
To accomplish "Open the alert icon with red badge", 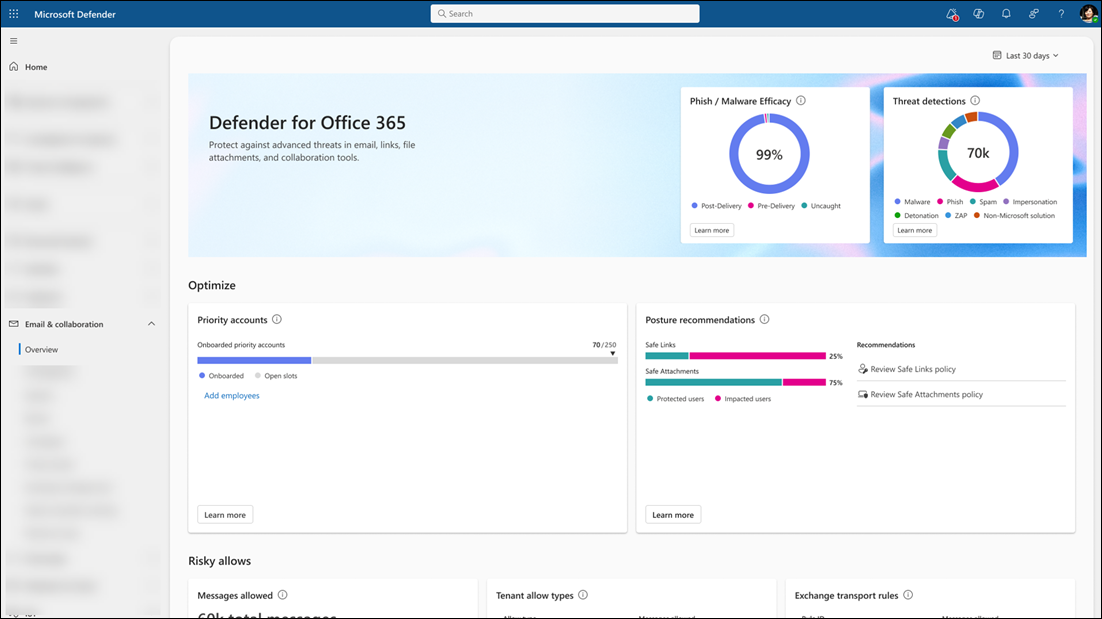I will tap(952, 14).
